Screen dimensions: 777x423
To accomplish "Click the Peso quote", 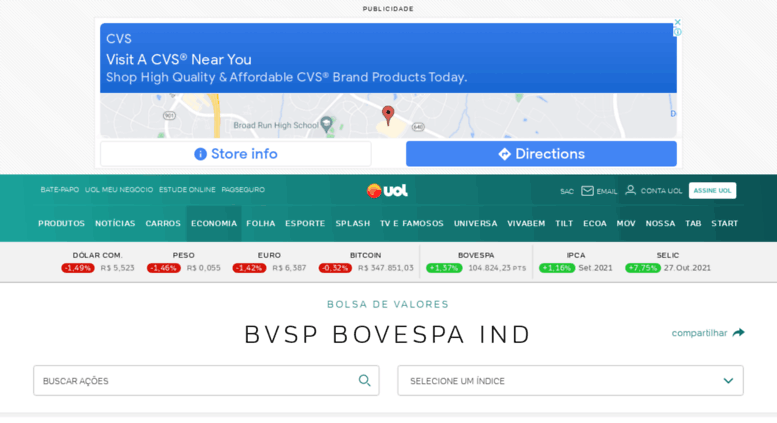I will (184, 262).
